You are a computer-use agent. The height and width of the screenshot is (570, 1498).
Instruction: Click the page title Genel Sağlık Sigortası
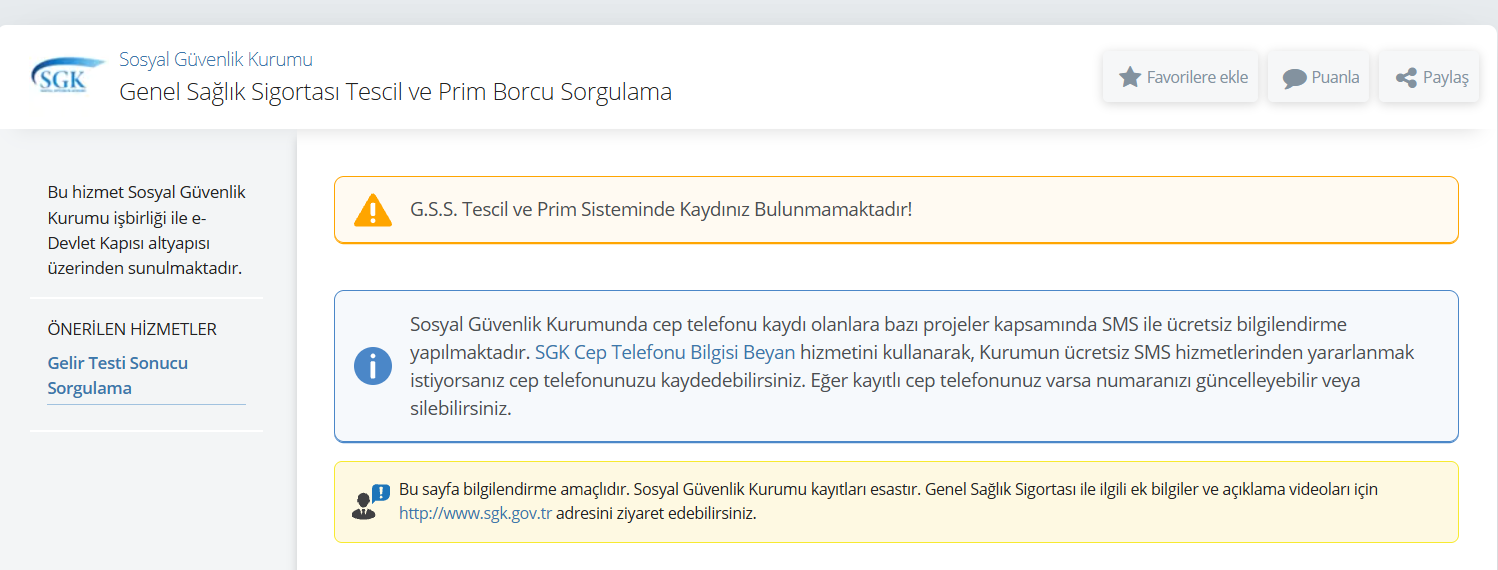[x=395, y=92]
